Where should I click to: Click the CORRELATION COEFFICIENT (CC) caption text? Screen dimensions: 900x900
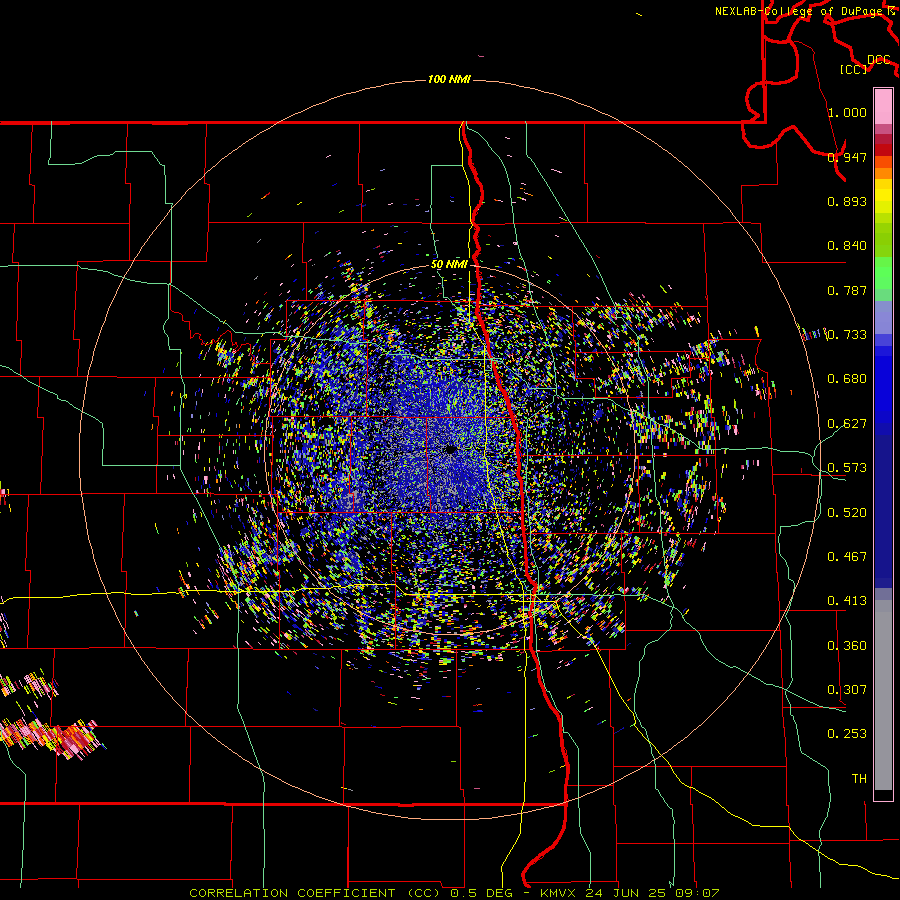pos(317,893)
